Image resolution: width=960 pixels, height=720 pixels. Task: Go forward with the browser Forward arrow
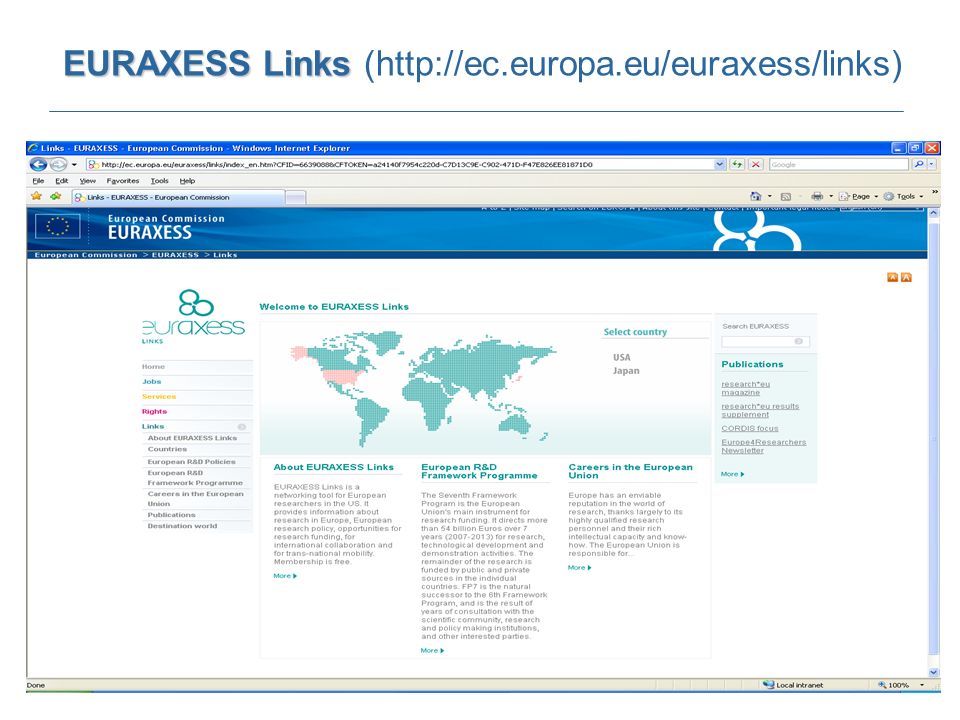pos(58,164)
